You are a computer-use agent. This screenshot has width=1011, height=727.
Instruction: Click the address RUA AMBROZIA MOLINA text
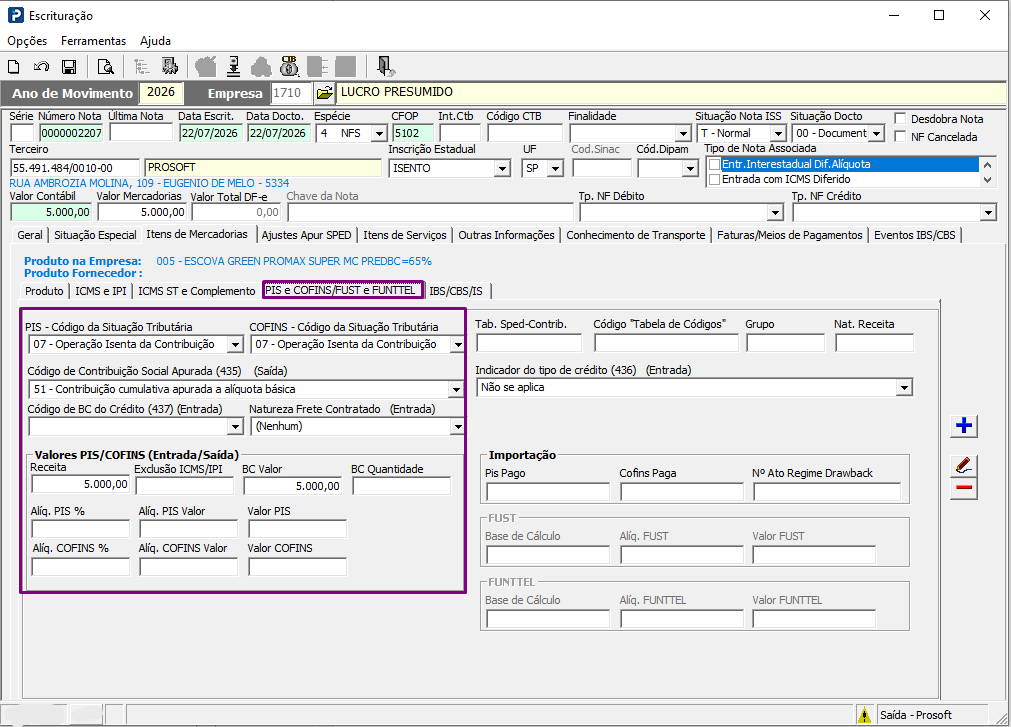pyautogui.click(x=149, y=183)
